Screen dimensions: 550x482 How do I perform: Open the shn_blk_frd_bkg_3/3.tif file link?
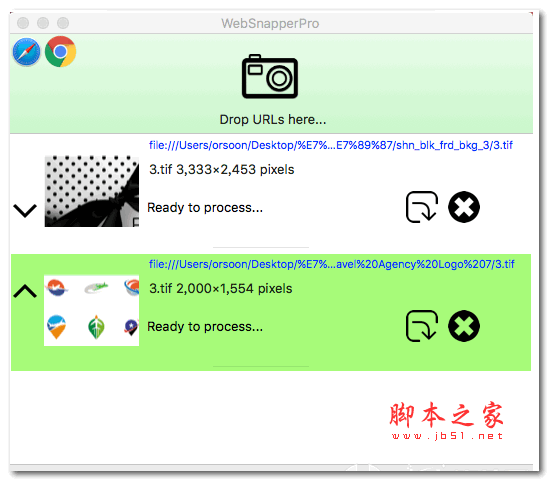(x=330, y=145)
